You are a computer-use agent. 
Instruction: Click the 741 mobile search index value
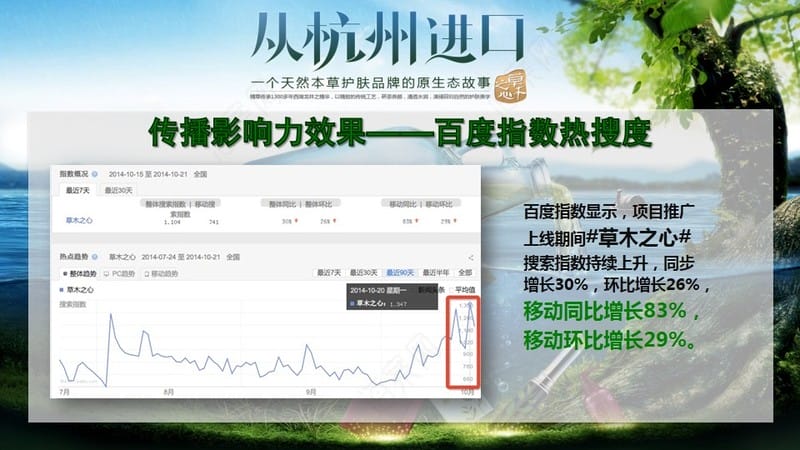pyautogui.click(x=214, y=222)
